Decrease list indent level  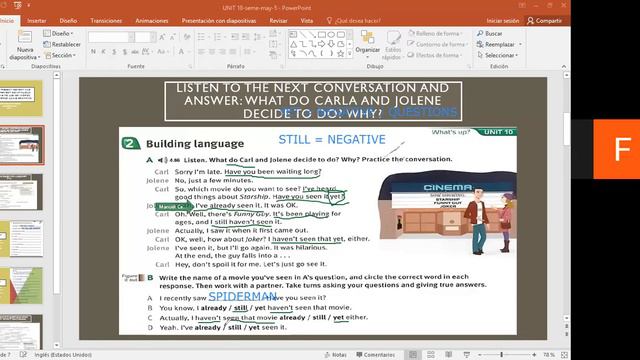(235, 37)
